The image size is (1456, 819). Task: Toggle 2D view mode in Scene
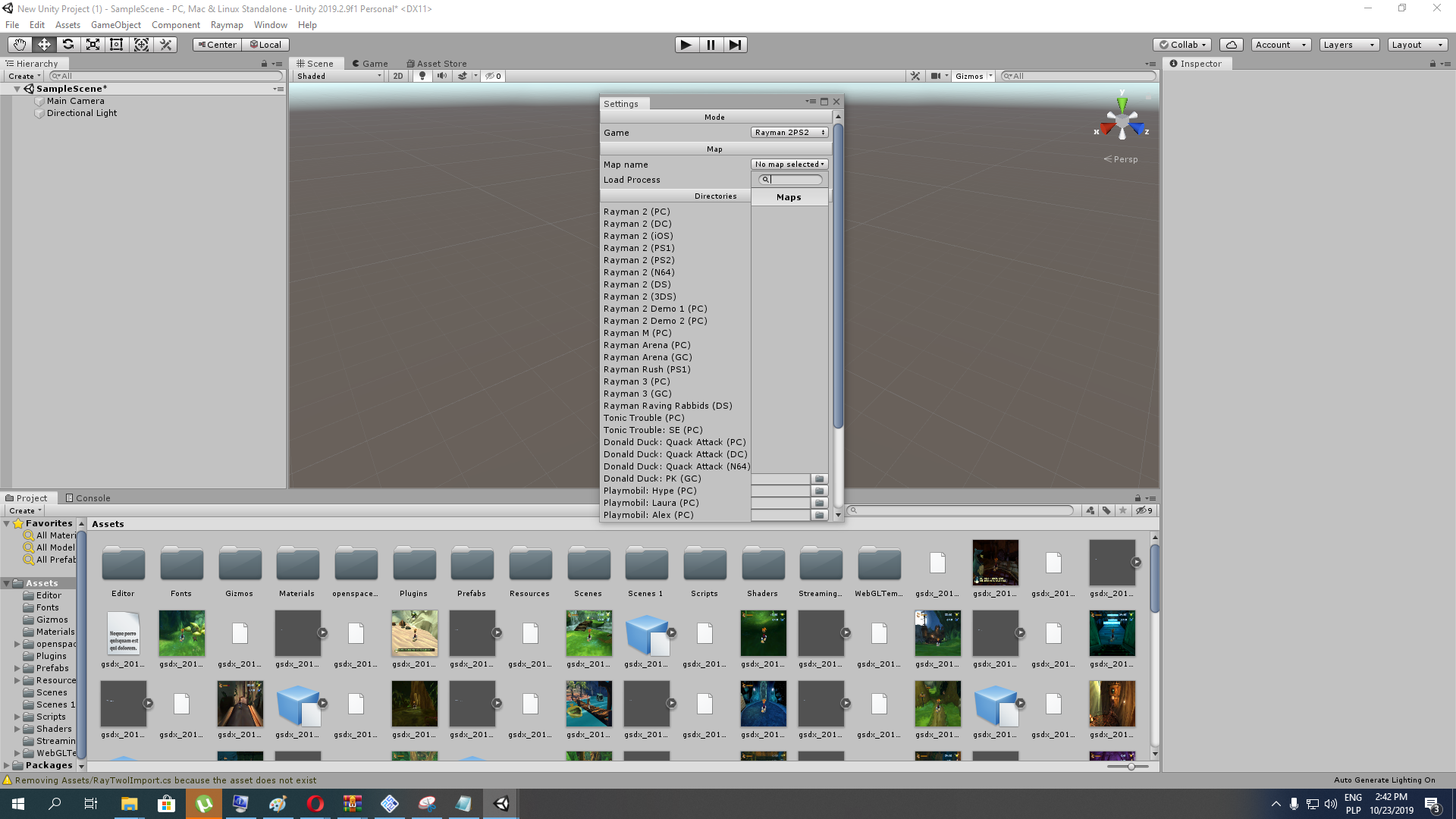click(397, 76)
